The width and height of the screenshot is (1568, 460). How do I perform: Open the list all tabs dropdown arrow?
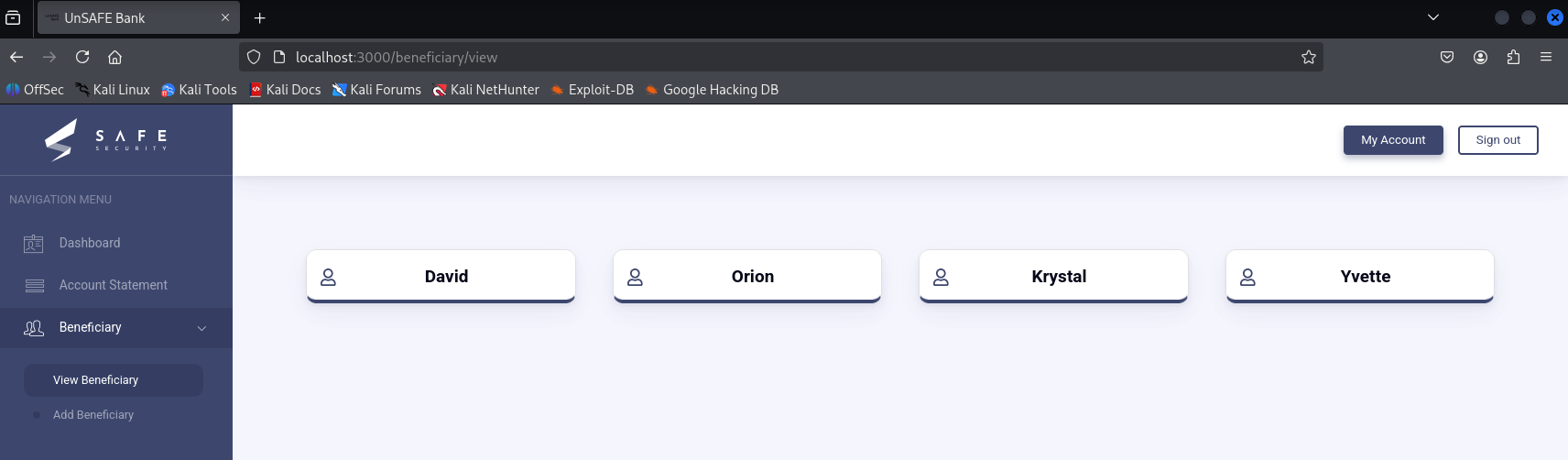pyautogui.click(x=1433, y=17)
